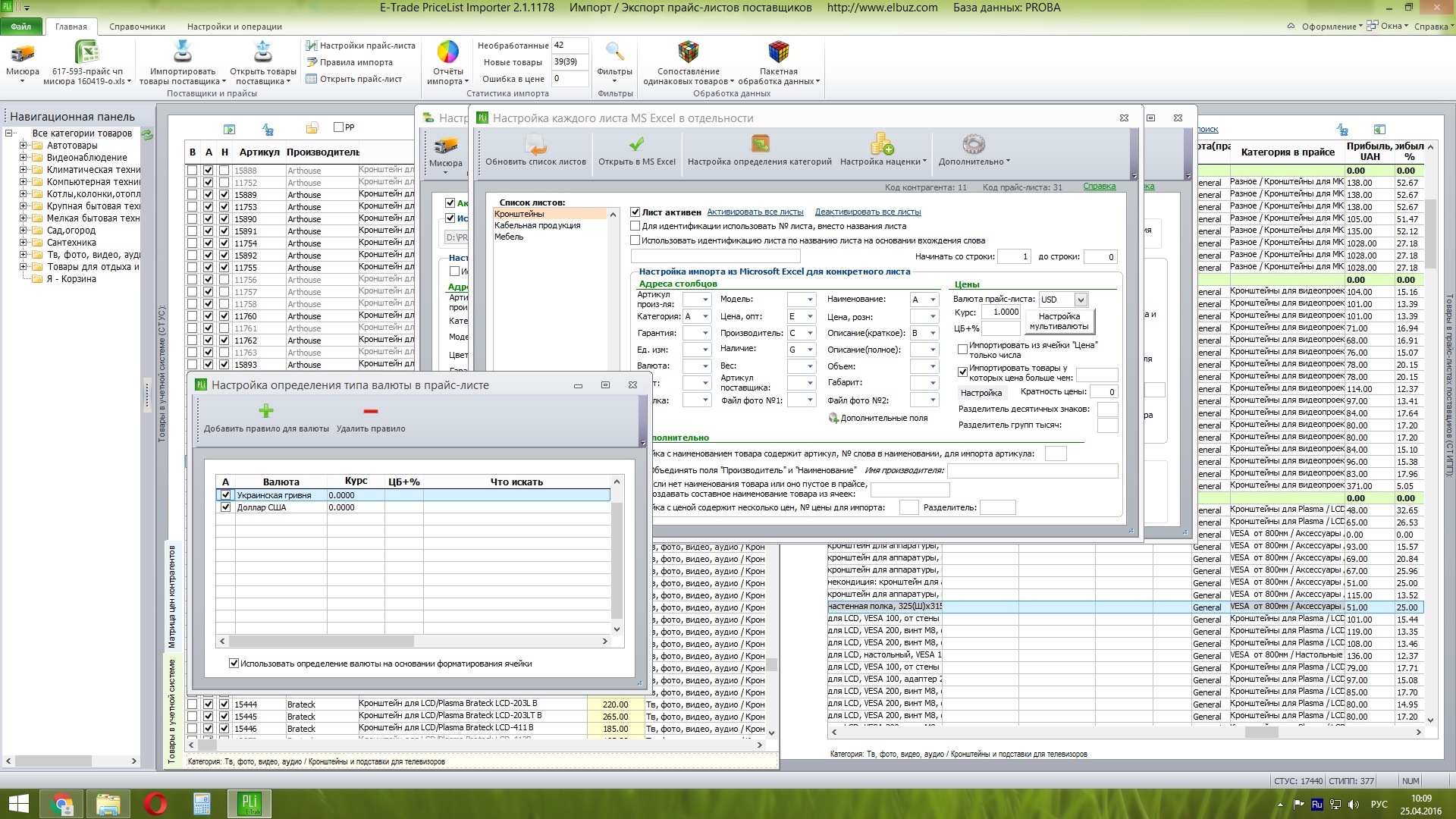Click the Кратность цены input field
Screen dimensions: 1456x819
1103,392
